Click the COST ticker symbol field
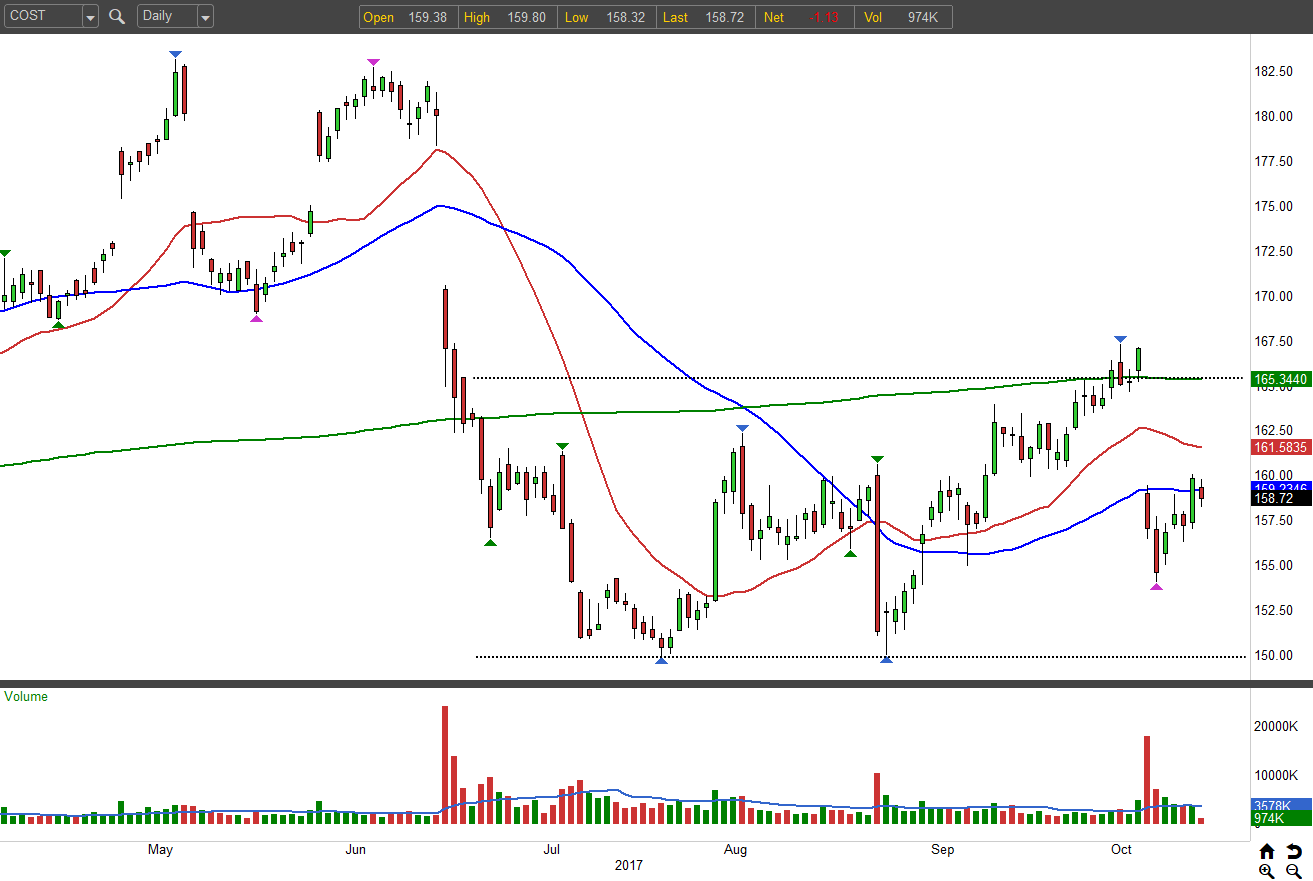The width and height of the screenshot is (1313, 881). point(42,17)
